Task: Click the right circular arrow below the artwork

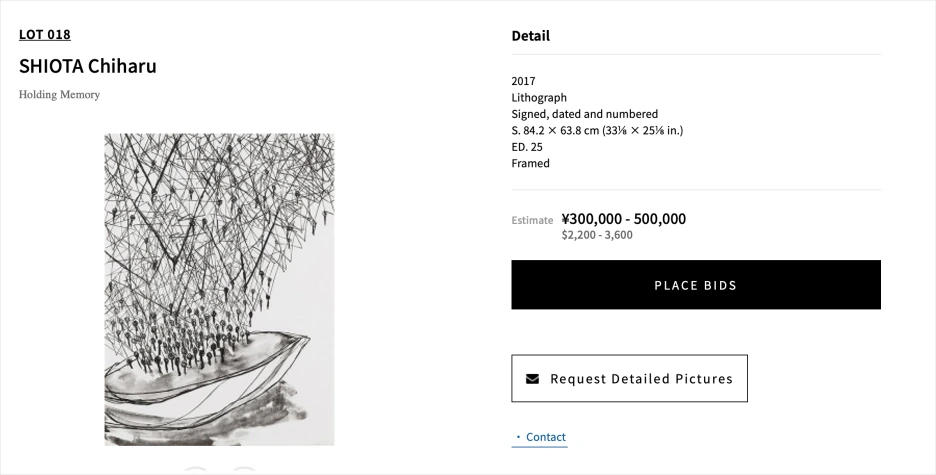Action: point(243,471)
